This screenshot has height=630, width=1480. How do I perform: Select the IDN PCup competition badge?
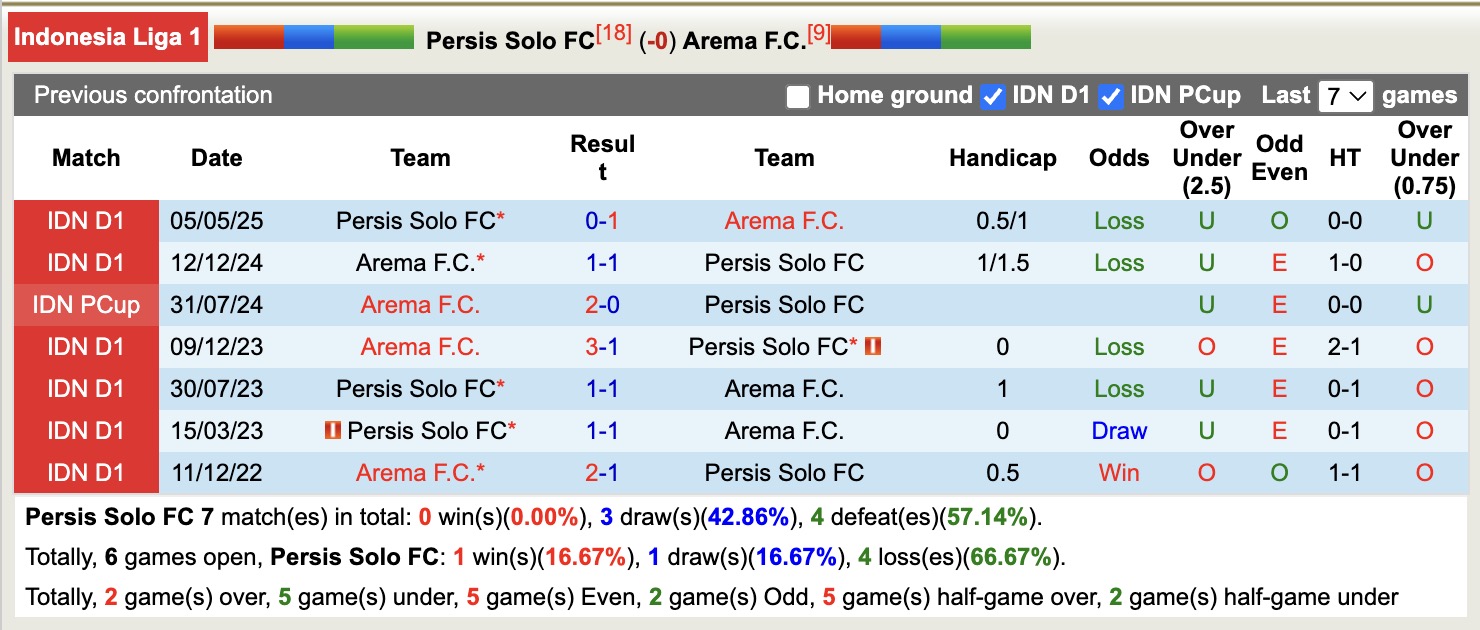(x=86, y=305)
